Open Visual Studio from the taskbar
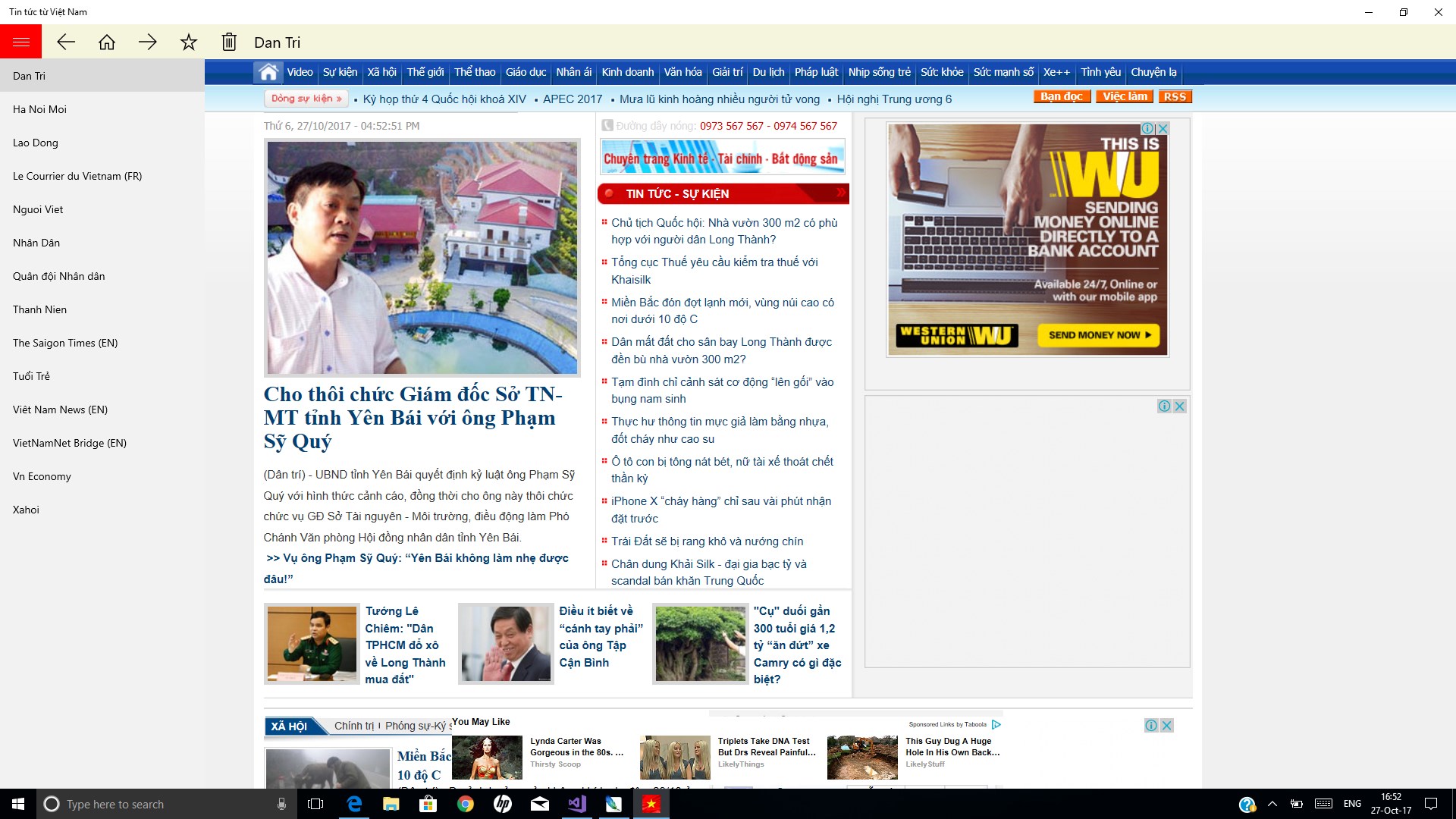 577,804
